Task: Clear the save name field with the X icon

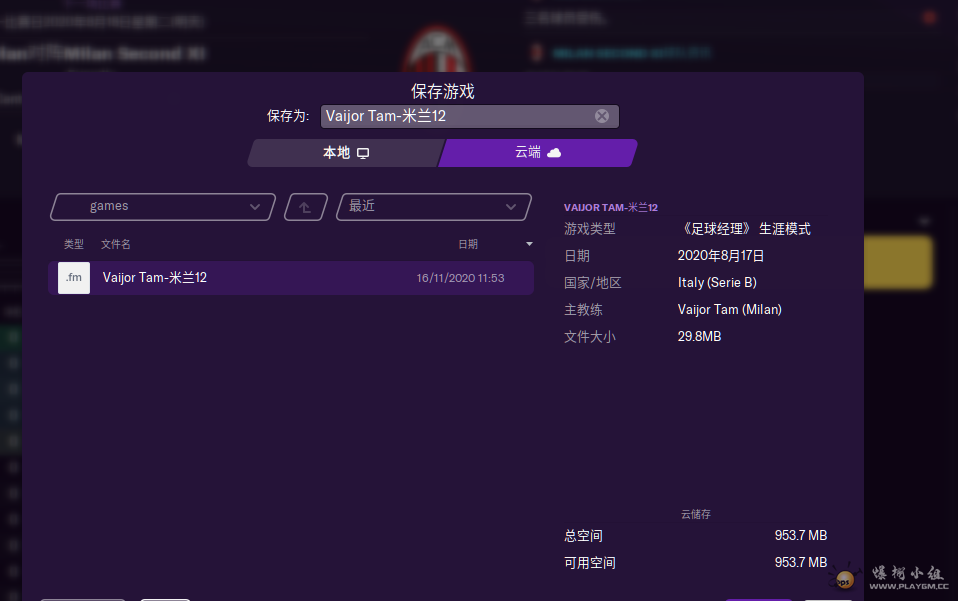Action: (602, 116)
